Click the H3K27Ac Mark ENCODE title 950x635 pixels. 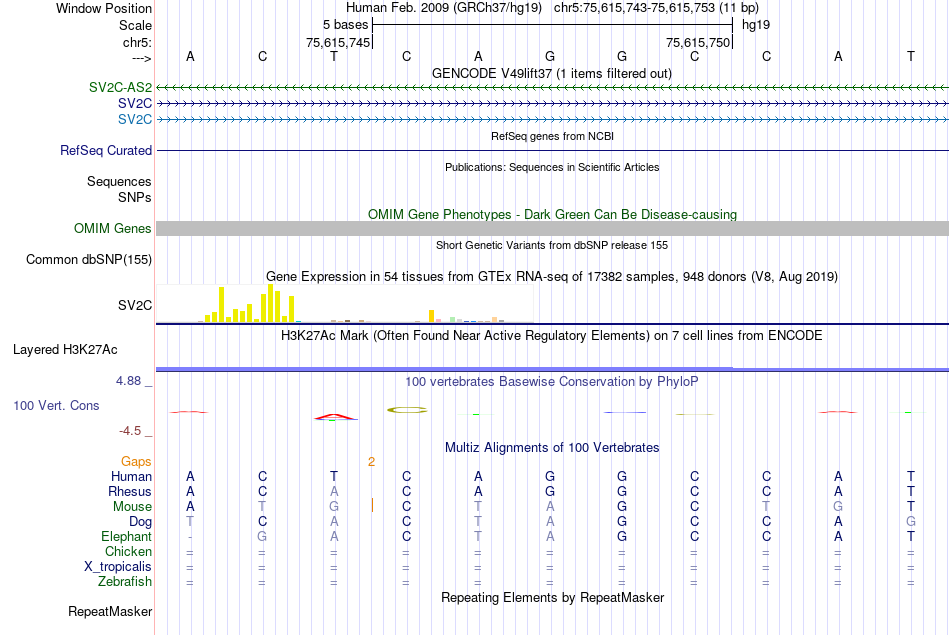pyautogui.click(x=551, y=336)
